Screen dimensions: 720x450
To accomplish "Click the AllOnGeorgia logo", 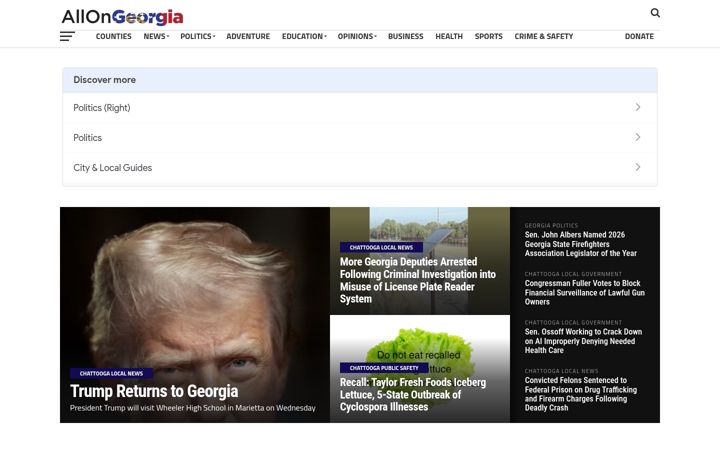I will (x=122, y=17).
